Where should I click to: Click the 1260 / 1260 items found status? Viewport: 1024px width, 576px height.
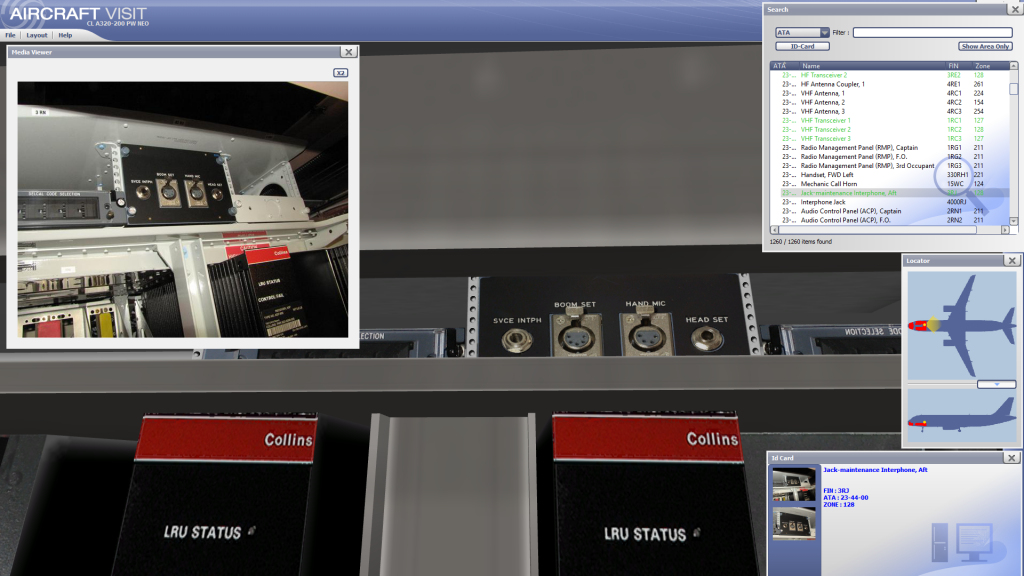[x=801, y=242]
